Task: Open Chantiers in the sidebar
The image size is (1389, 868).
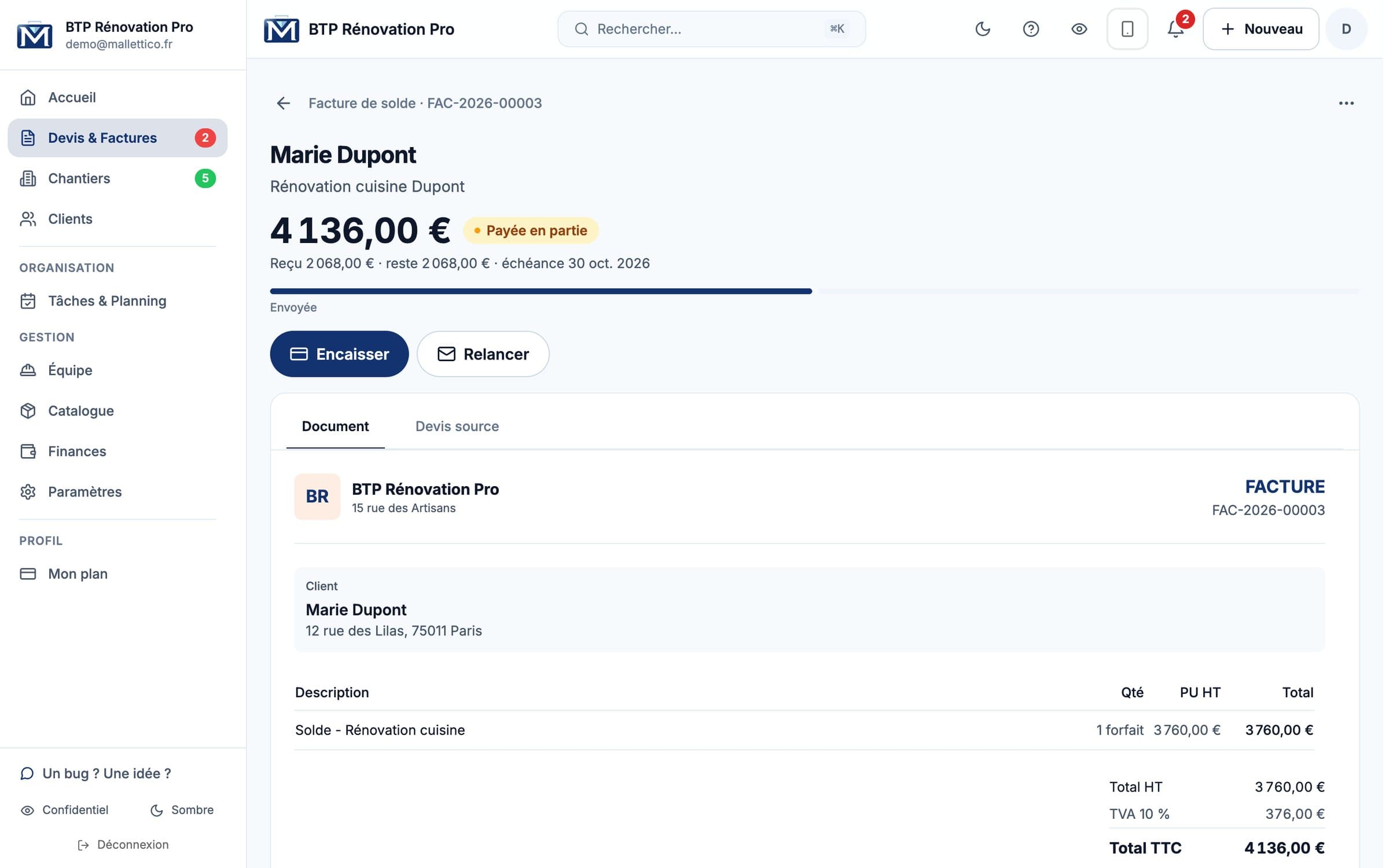Action: coord(117,178)
